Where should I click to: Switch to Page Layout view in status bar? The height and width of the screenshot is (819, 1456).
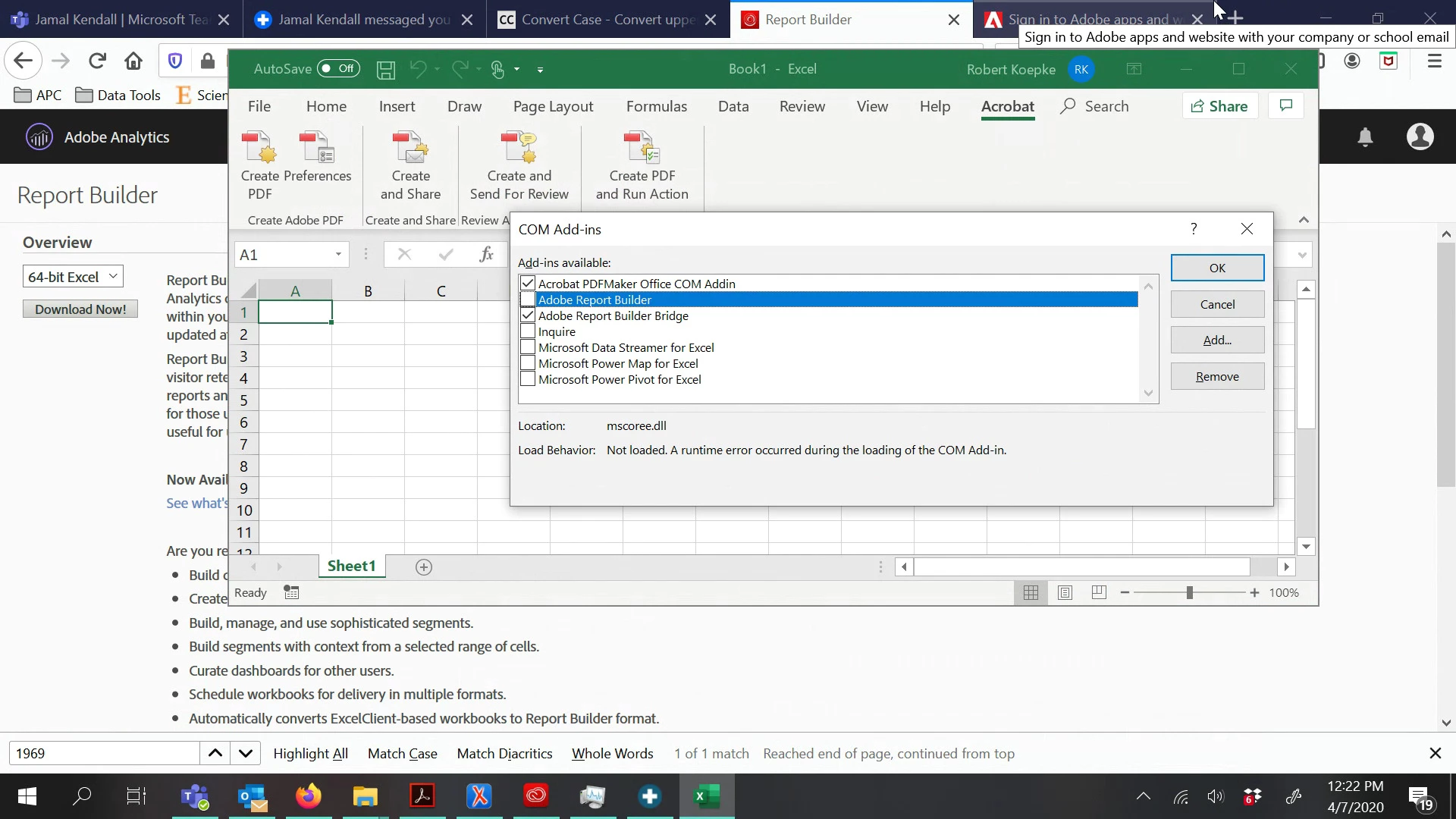1065,593
